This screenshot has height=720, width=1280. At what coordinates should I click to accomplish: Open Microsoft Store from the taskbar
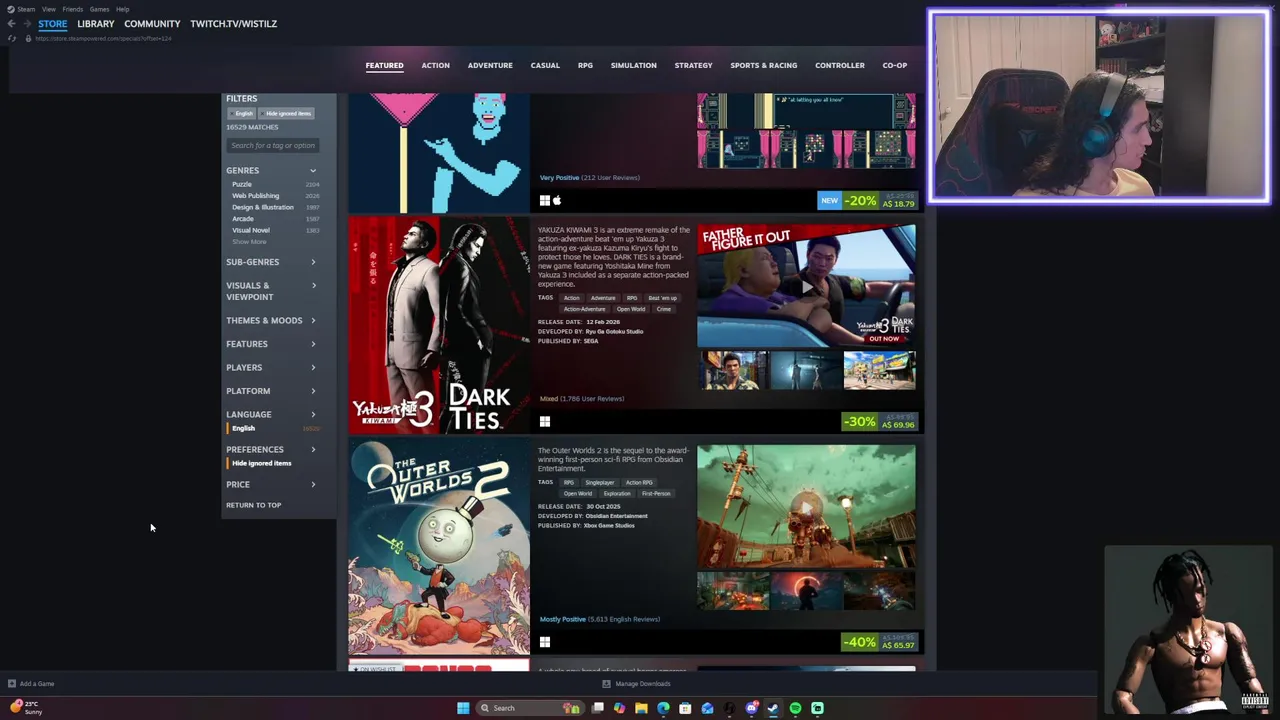pos(685,708)
